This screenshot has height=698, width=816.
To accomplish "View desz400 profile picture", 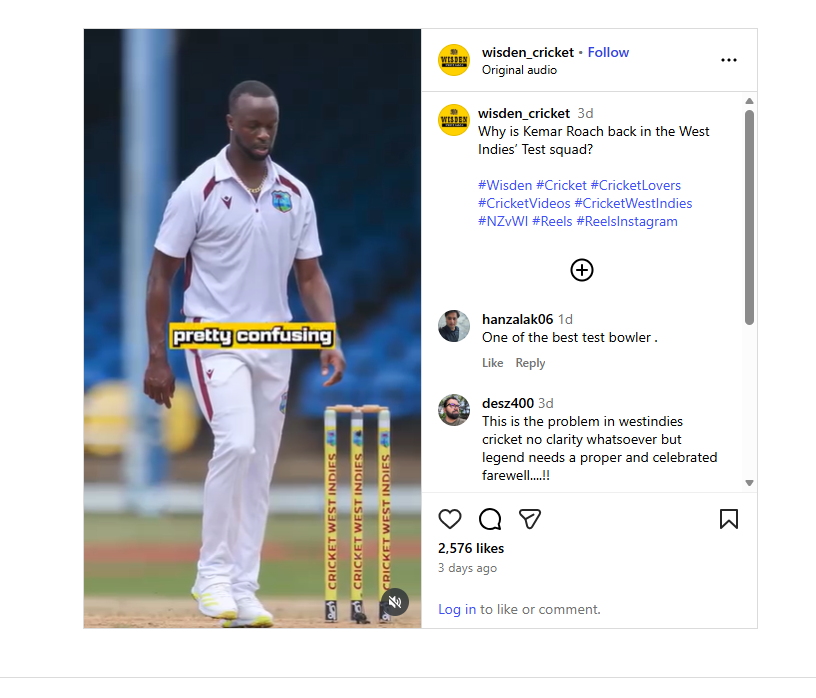I will [x=454, y=410].
